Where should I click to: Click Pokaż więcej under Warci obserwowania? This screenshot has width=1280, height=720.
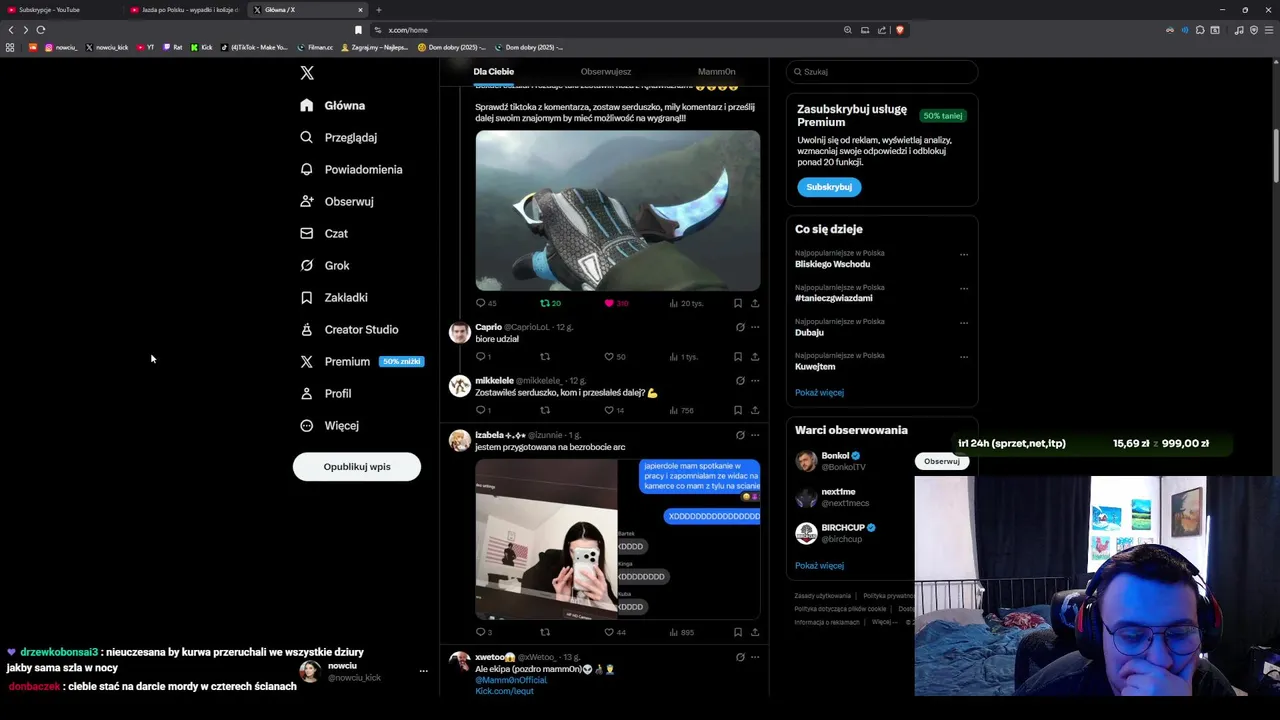tap(819, 565)
